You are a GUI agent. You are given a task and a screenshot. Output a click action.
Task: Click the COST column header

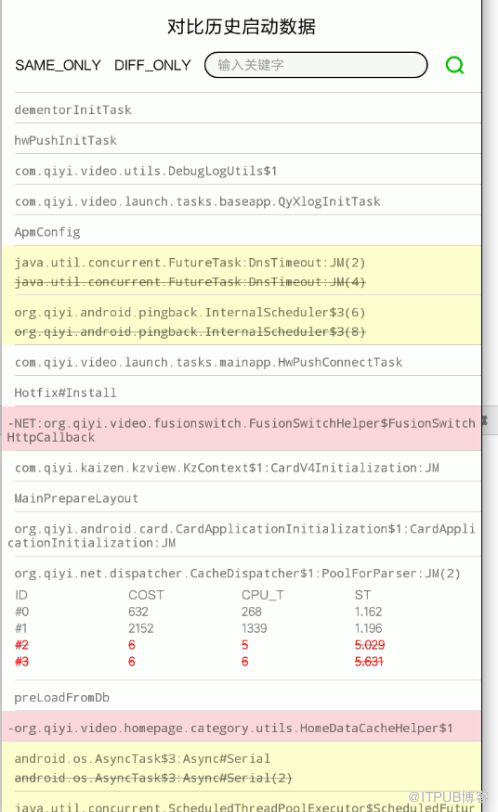[x=146, y=594]
